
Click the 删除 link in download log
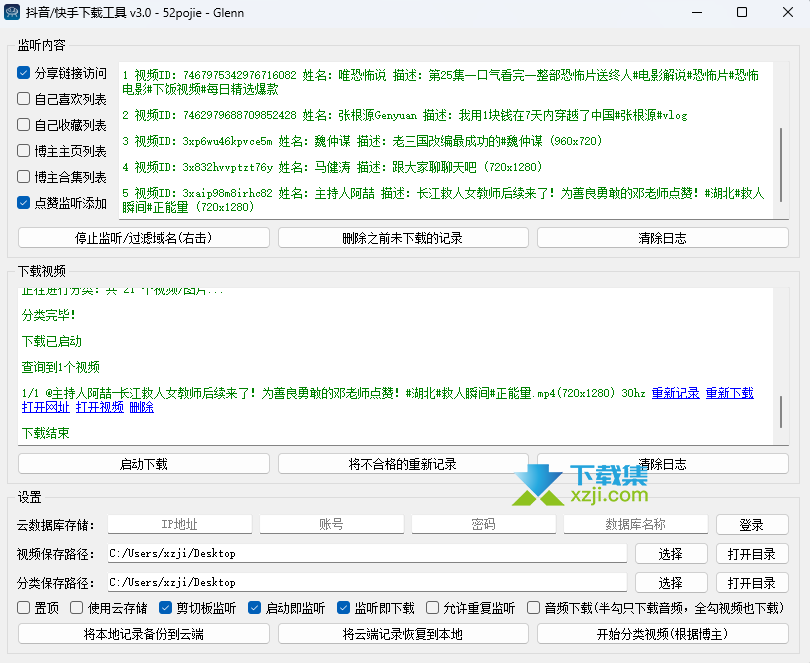tap(142, 407)
